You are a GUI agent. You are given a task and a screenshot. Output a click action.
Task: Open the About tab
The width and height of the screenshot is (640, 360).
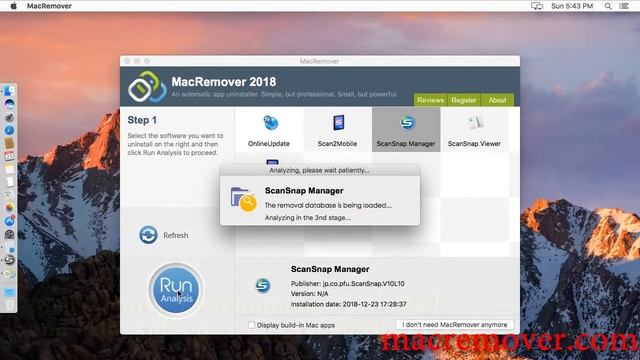(497, 100)
